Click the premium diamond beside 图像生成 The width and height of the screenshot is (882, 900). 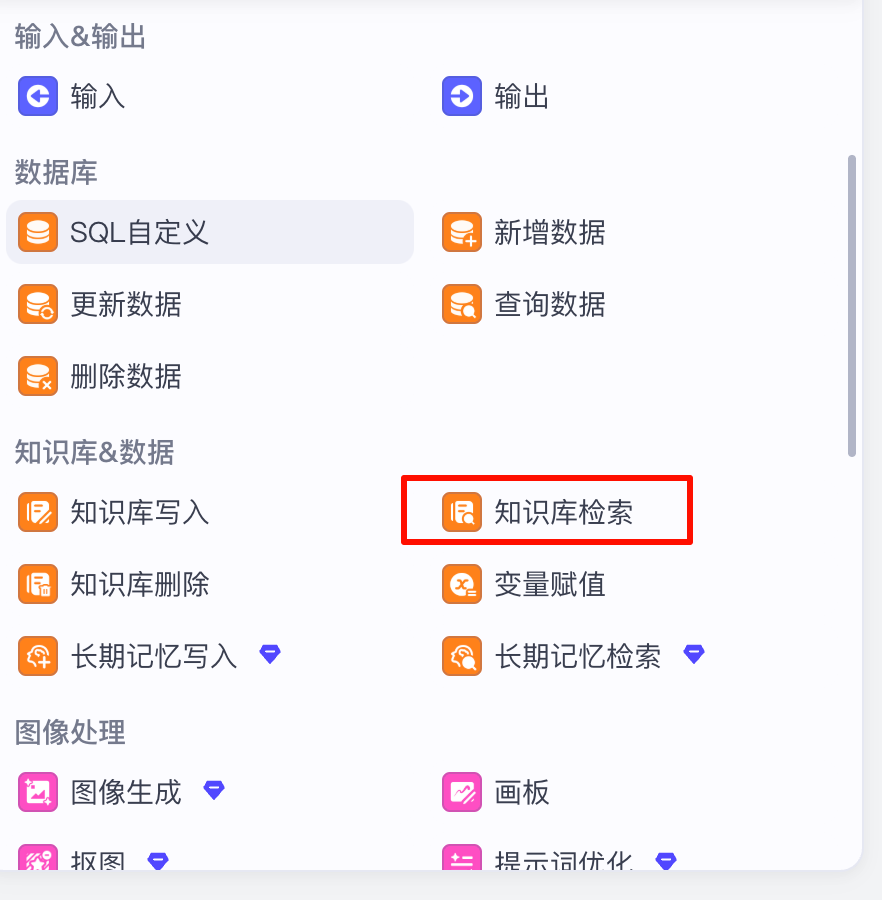(x=214, y=790)
